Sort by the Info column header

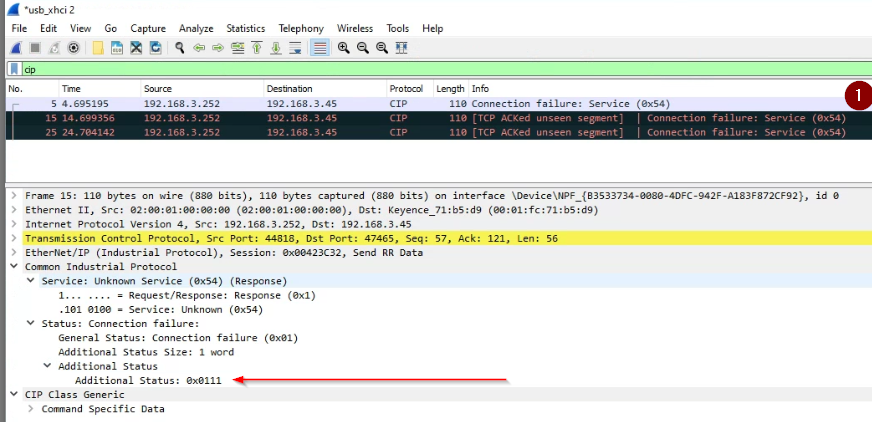[670, 88]
